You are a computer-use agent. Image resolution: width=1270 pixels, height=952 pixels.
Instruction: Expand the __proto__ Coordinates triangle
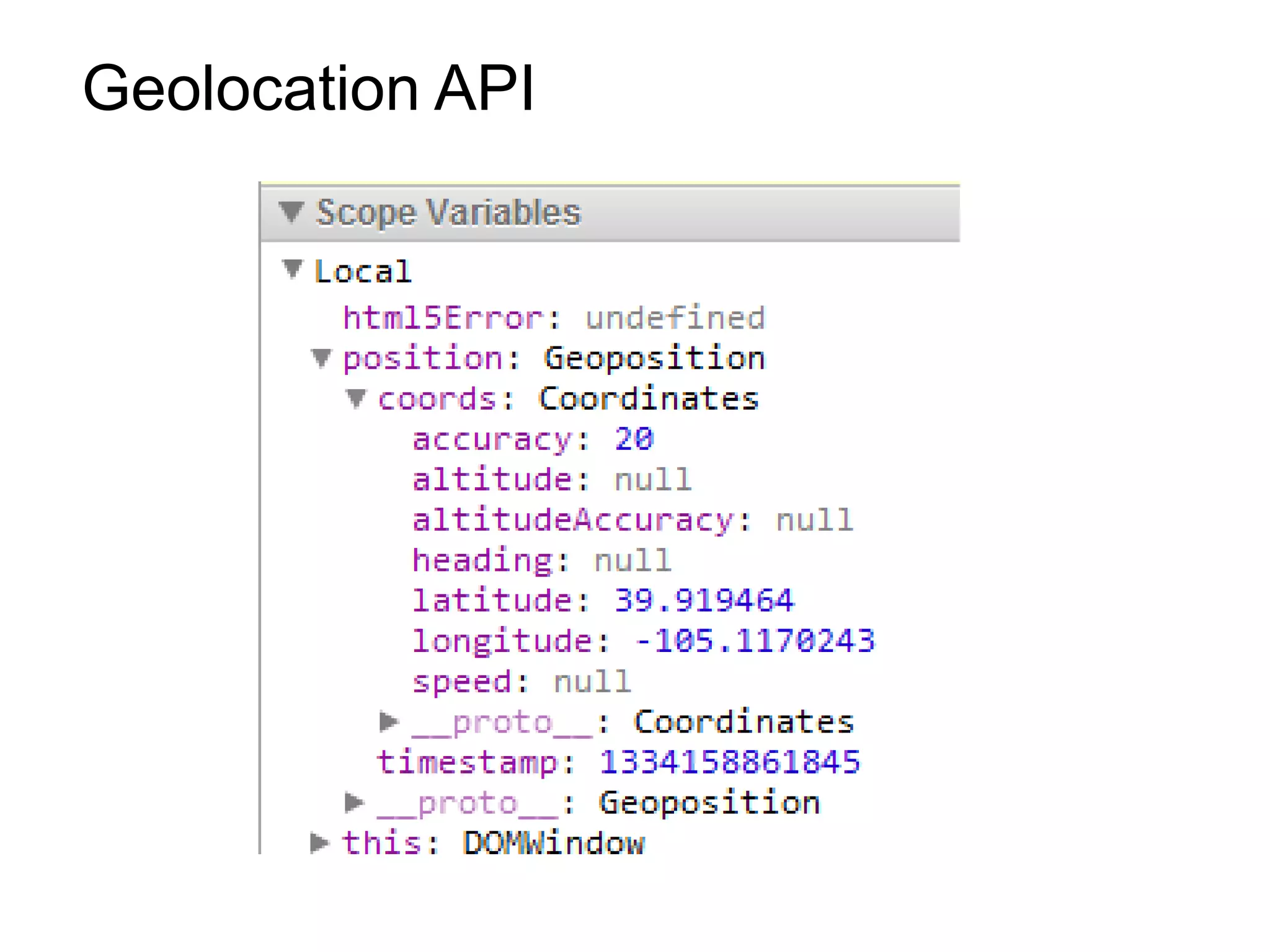point(389,721)
